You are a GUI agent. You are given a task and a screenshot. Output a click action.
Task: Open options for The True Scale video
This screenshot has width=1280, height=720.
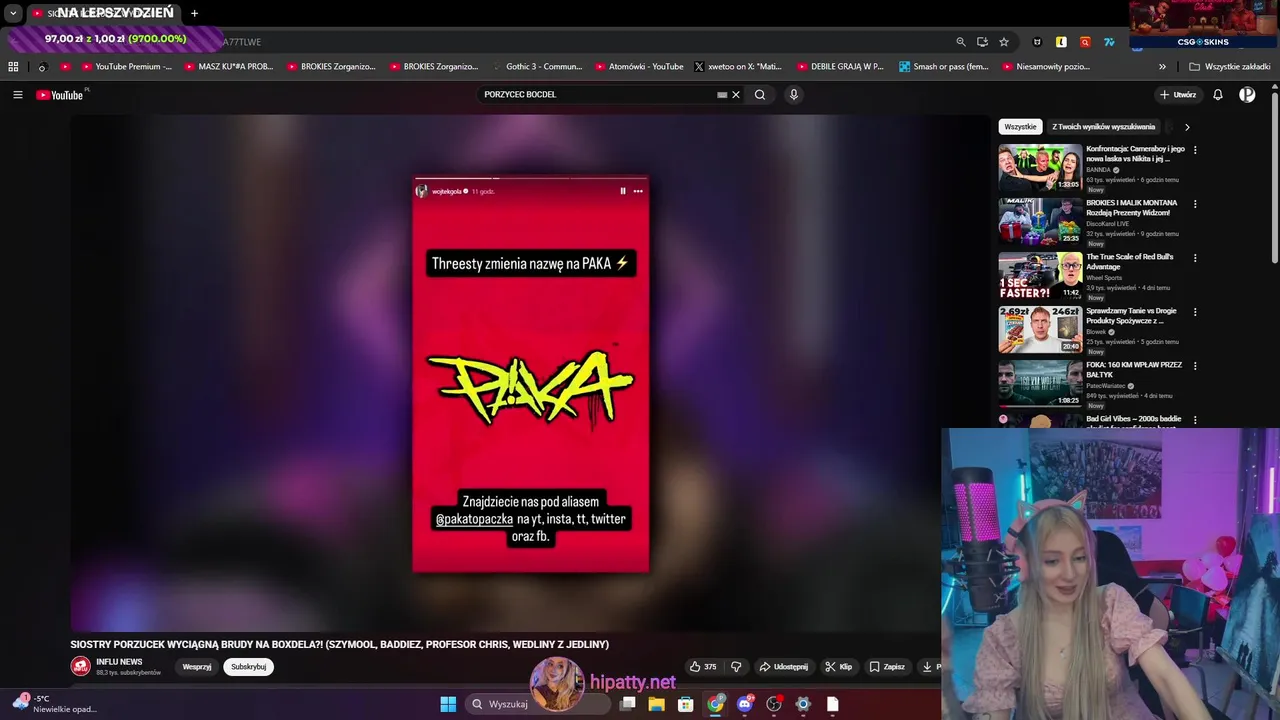(1195, 258)
